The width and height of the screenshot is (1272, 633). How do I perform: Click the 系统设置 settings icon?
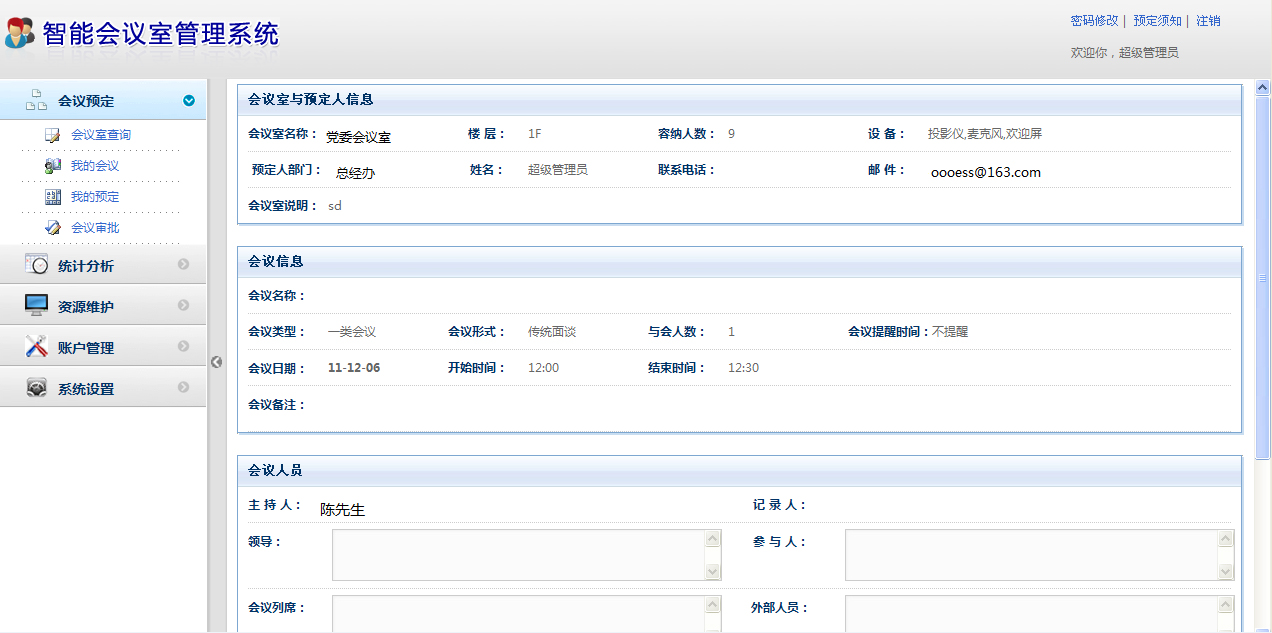pyautogui.click(x=37, y=388)
